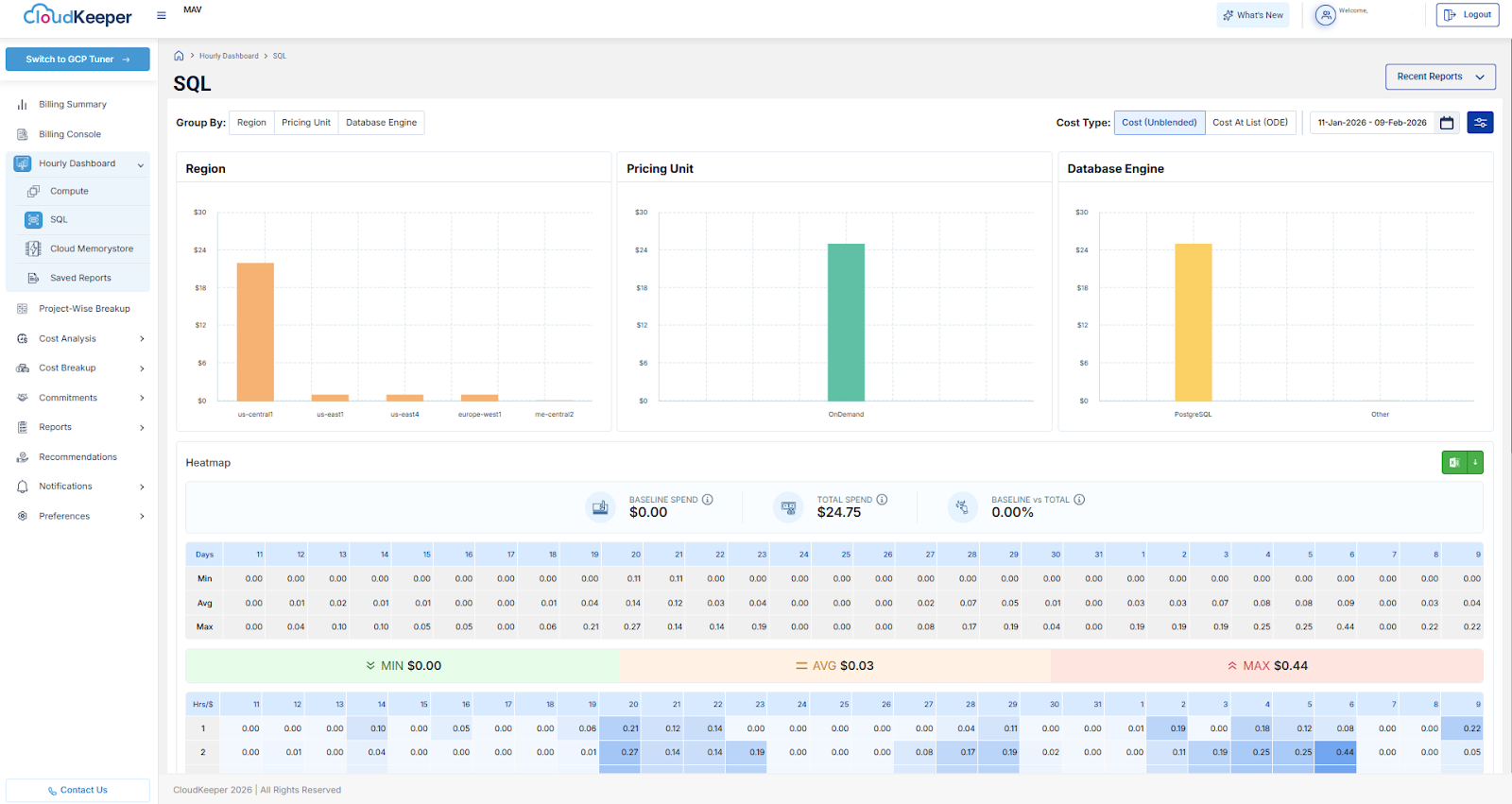1512x804 pixels.
Task: Group by Database Engine
Action: (381, 123)
